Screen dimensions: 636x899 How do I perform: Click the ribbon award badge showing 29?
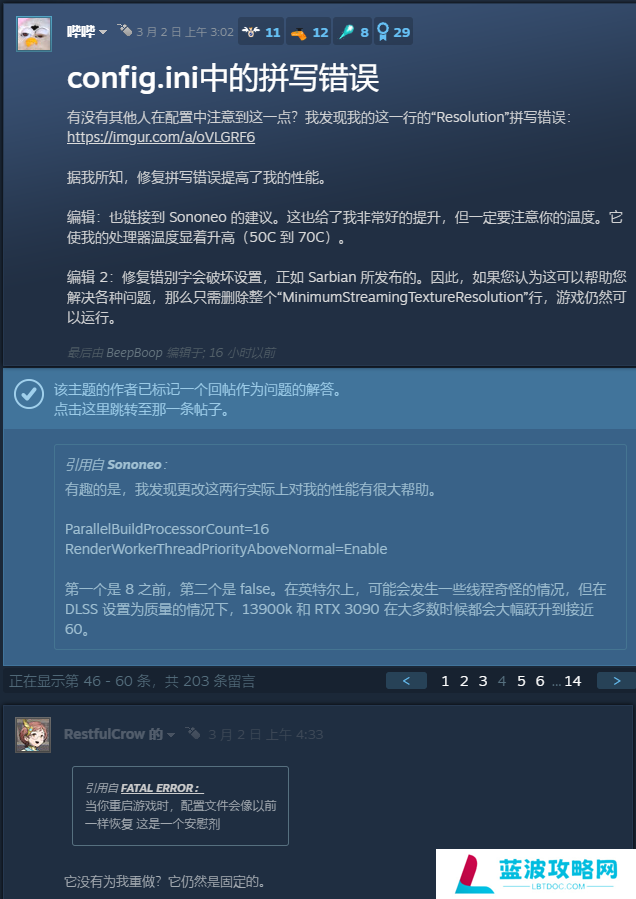[x=393, y=32]
